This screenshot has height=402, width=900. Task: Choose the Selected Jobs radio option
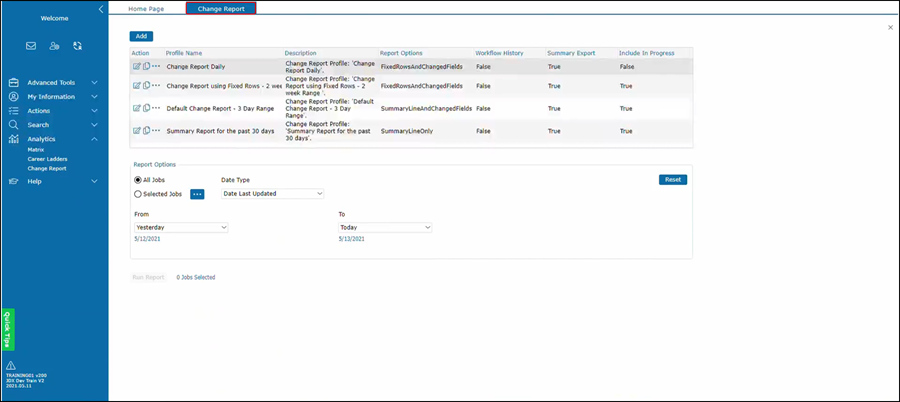[x=138, y=194]
